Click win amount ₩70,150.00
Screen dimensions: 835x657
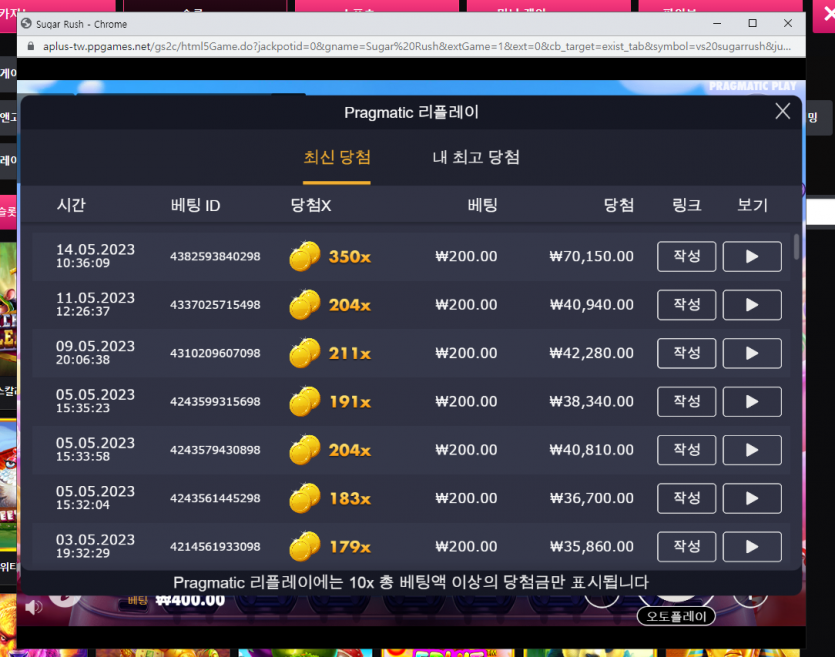[591, 257]
